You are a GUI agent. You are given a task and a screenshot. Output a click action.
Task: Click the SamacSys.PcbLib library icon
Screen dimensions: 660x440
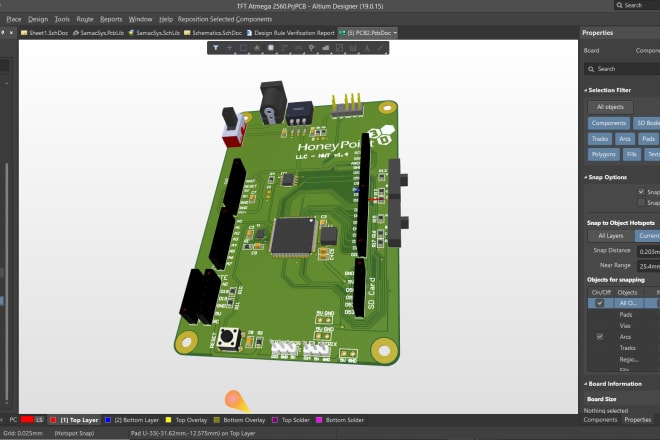[76, 32]
